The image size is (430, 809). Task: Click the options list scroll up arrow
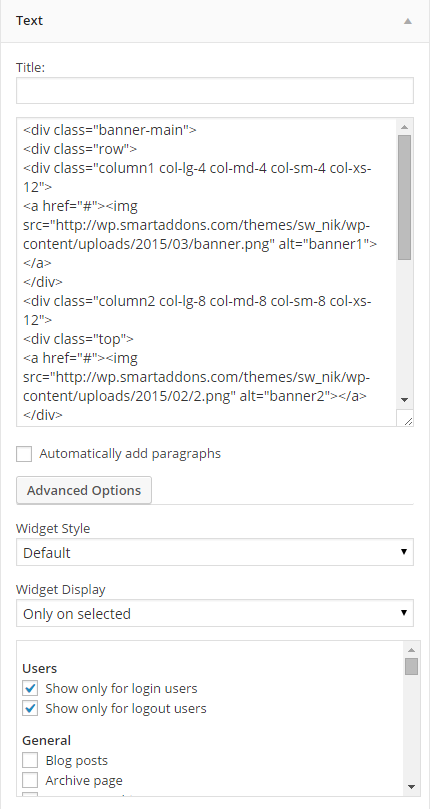pos(411,650)
